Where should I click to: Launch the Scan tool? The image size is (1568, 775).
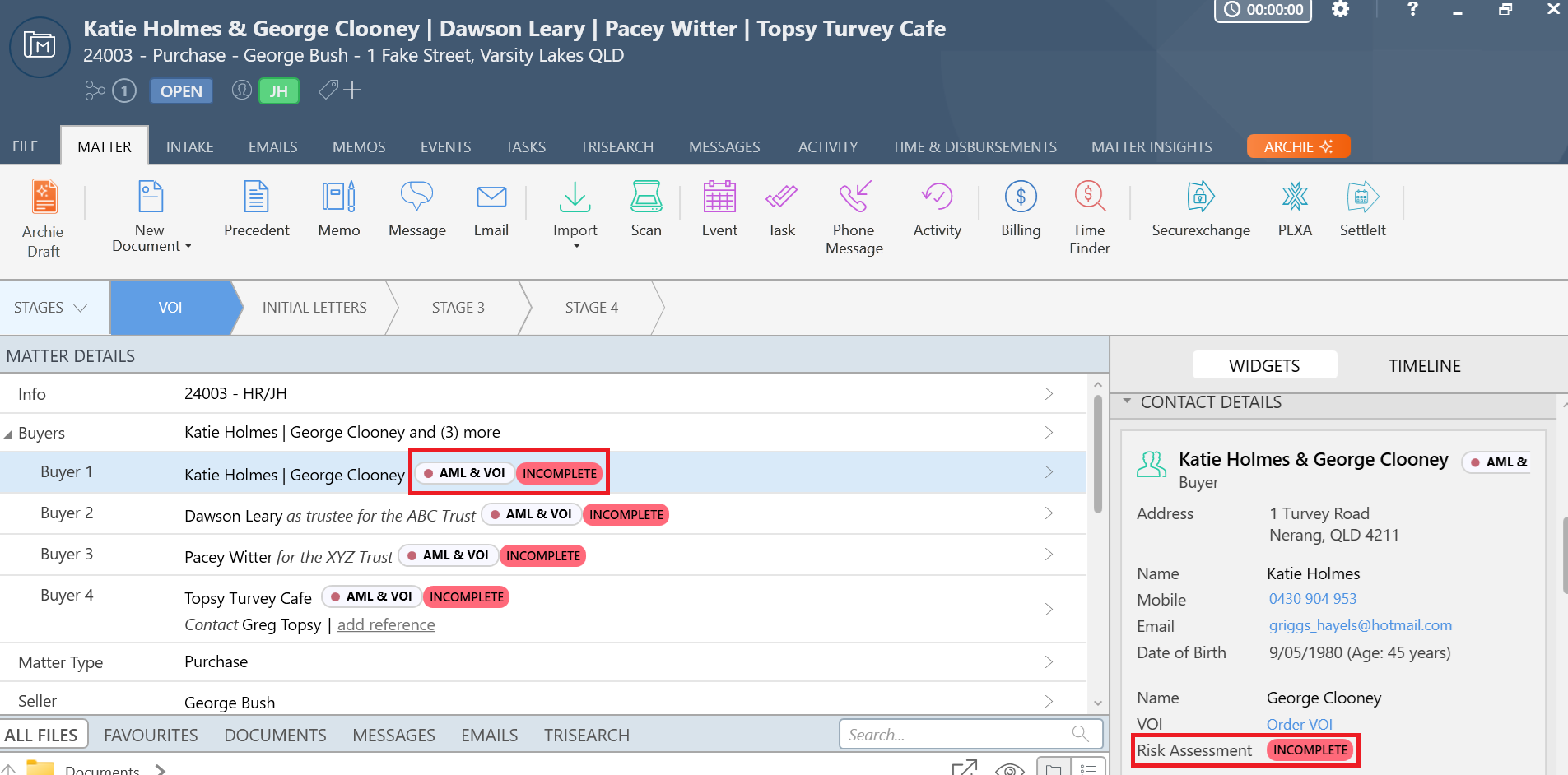coord(646,209)
